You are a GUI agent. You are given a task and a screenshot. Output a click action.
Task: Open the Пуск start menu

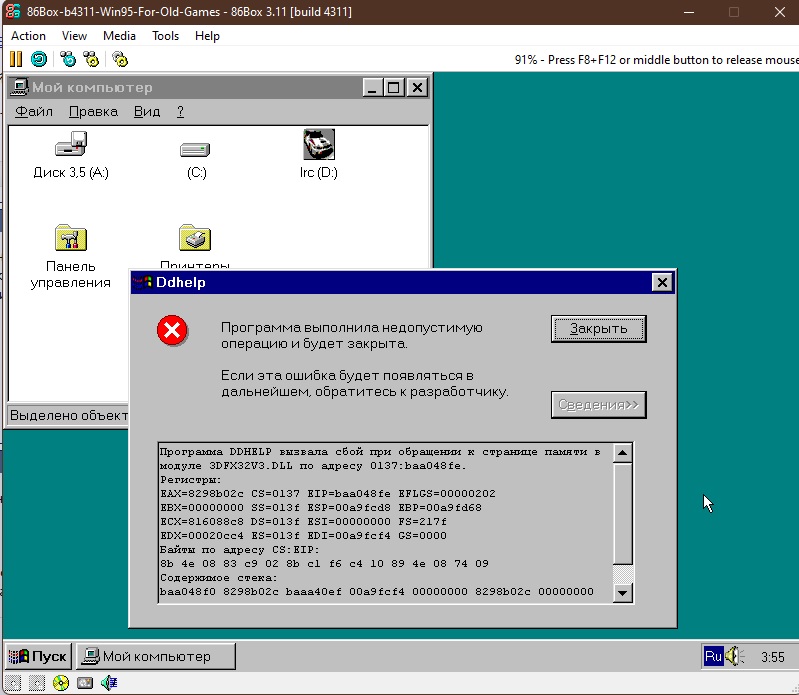[x=39, y=656]
